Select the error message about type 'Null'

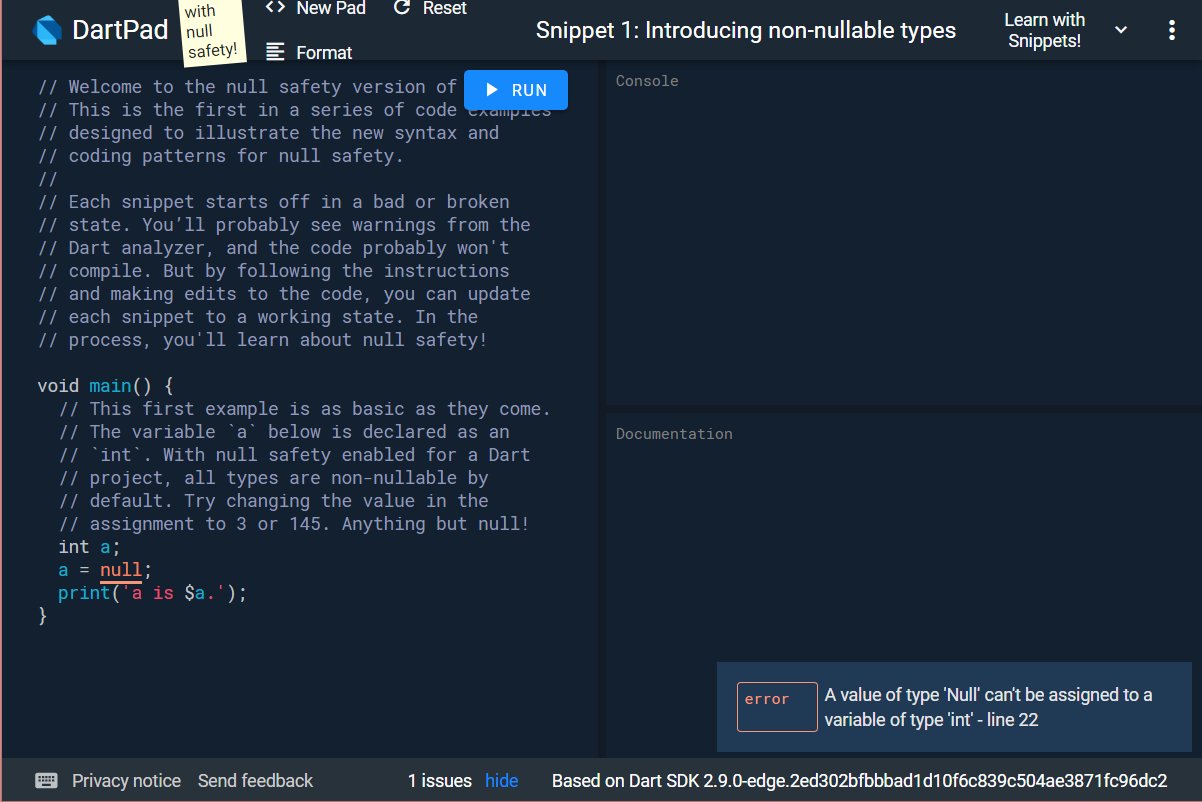988,707
